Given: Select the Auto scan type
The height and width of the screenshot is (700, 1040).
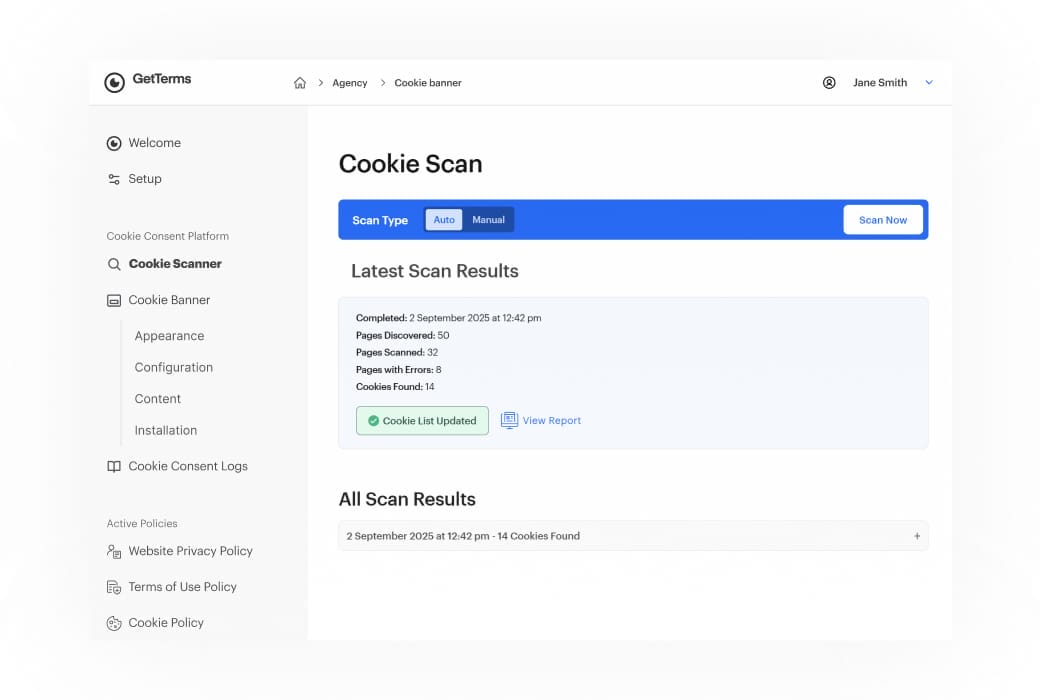Looking at the screenshot, I should pos(443,219).
